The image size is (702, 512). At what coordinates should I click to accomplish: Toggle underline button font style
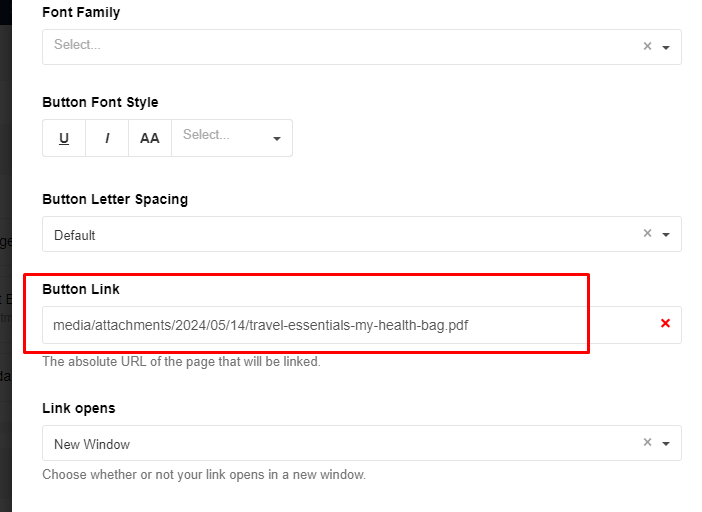click(64, 138)
